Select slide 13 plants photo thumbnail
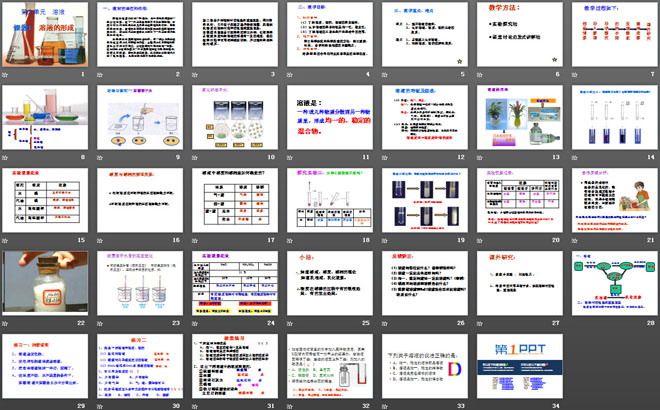This screenshot has width=660, height=410. point(520,117)
